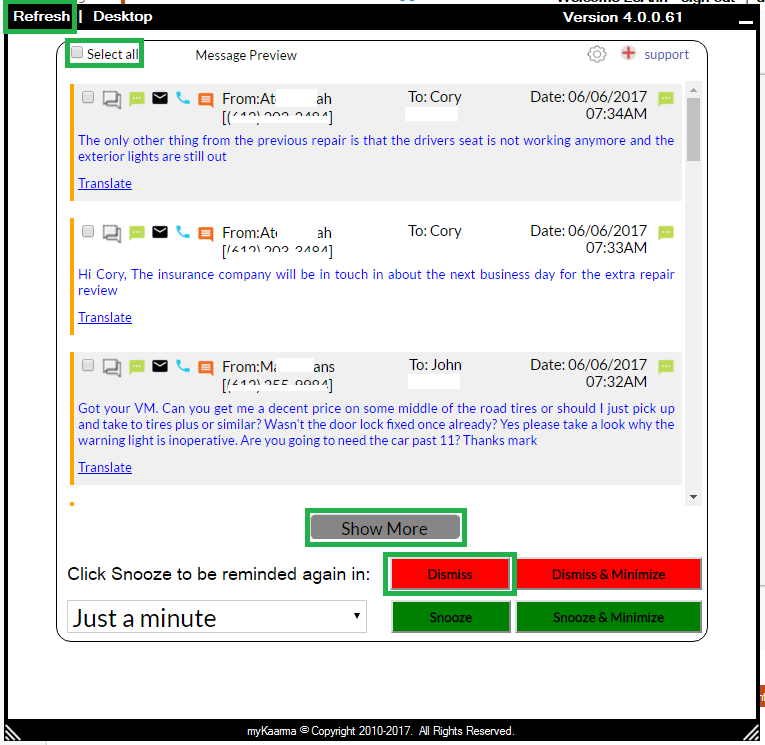Screen dimensions: 765x745
Task: Translate the tires VM message
Action: [105, 467]
